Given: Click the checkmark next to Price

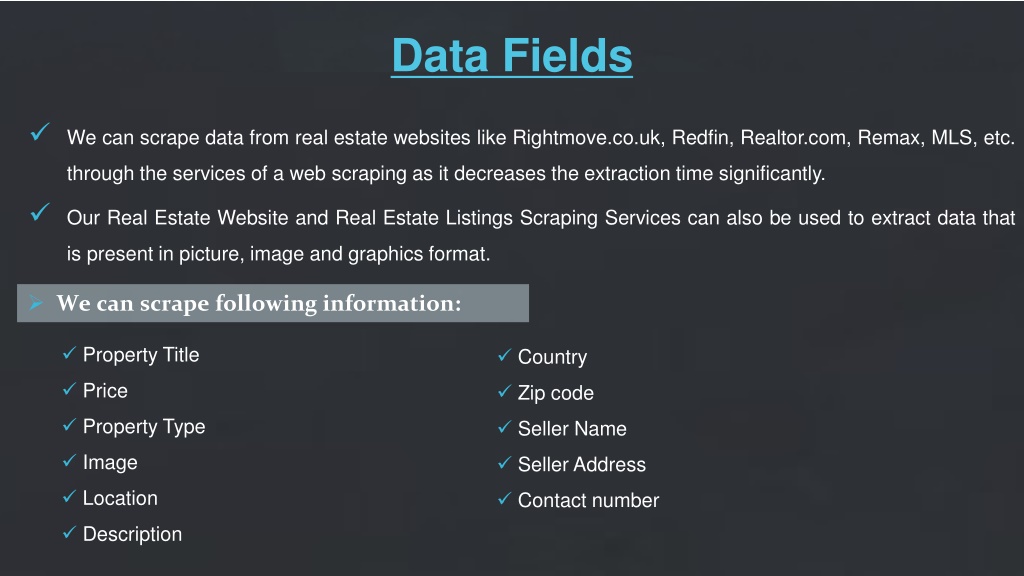Looking at the screenshot, I should 69,389.
